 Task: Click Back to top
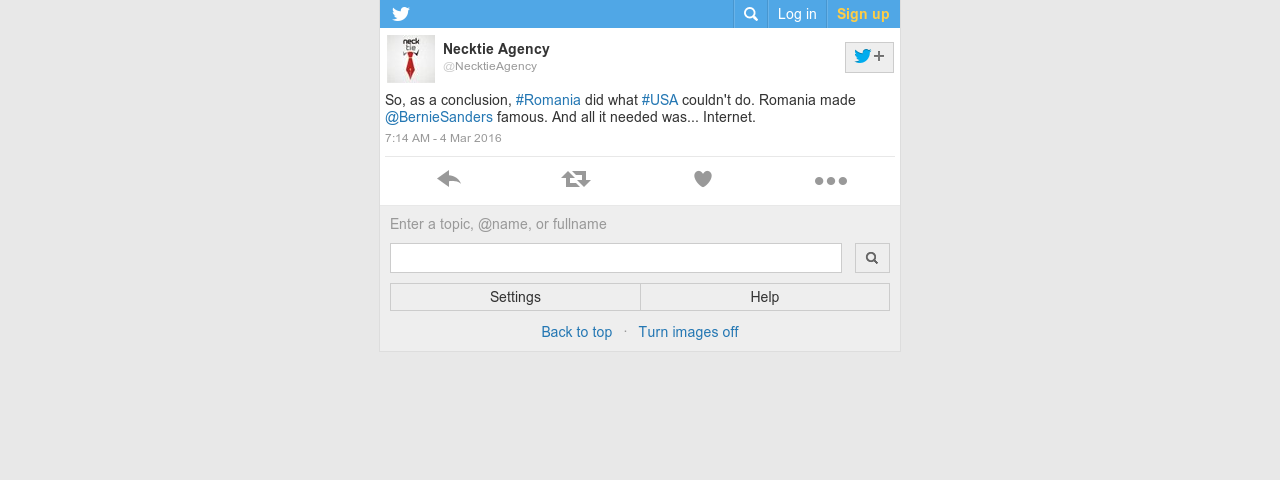point(577,332)
